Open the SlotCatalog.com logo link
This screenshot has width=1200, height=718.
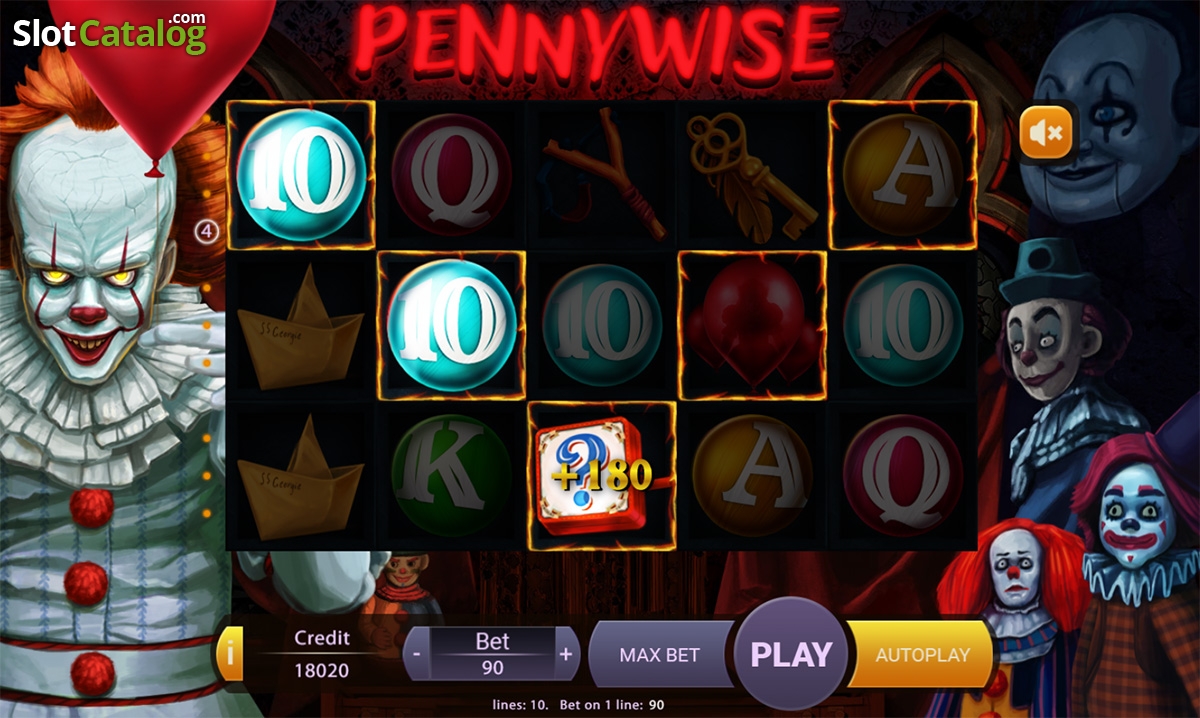point(109,33)
